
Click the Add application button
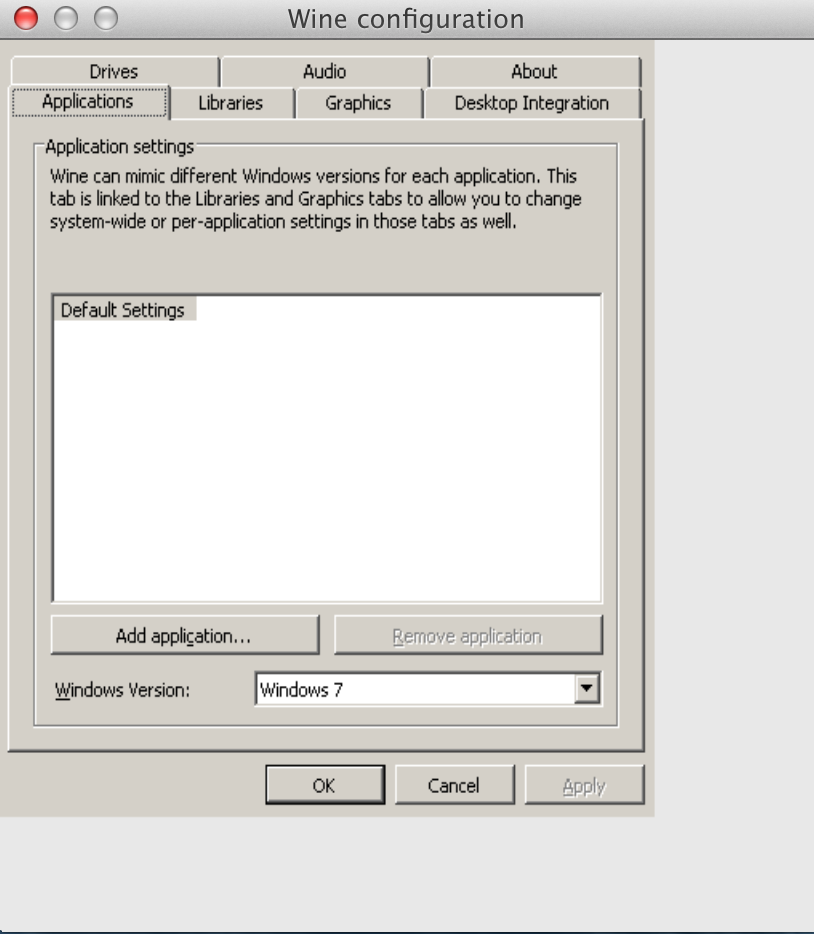[184, 636]
